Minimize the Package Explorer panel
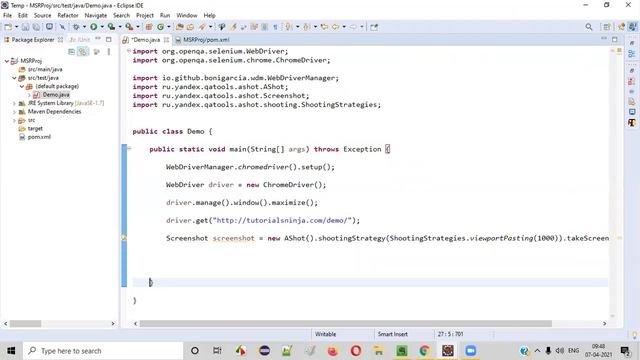 (98, 39)
